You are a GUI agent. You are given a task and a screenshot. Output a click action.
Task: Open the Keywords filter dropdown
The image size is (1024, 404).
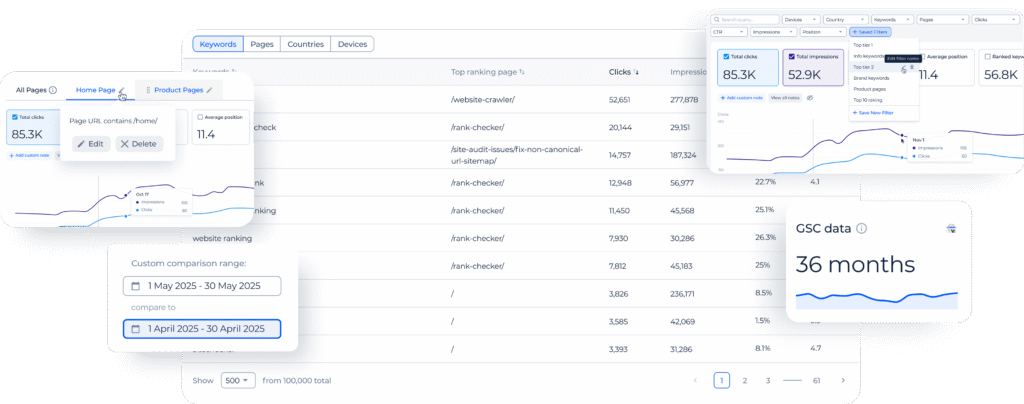pyautogui.click(x=893, y=20)
